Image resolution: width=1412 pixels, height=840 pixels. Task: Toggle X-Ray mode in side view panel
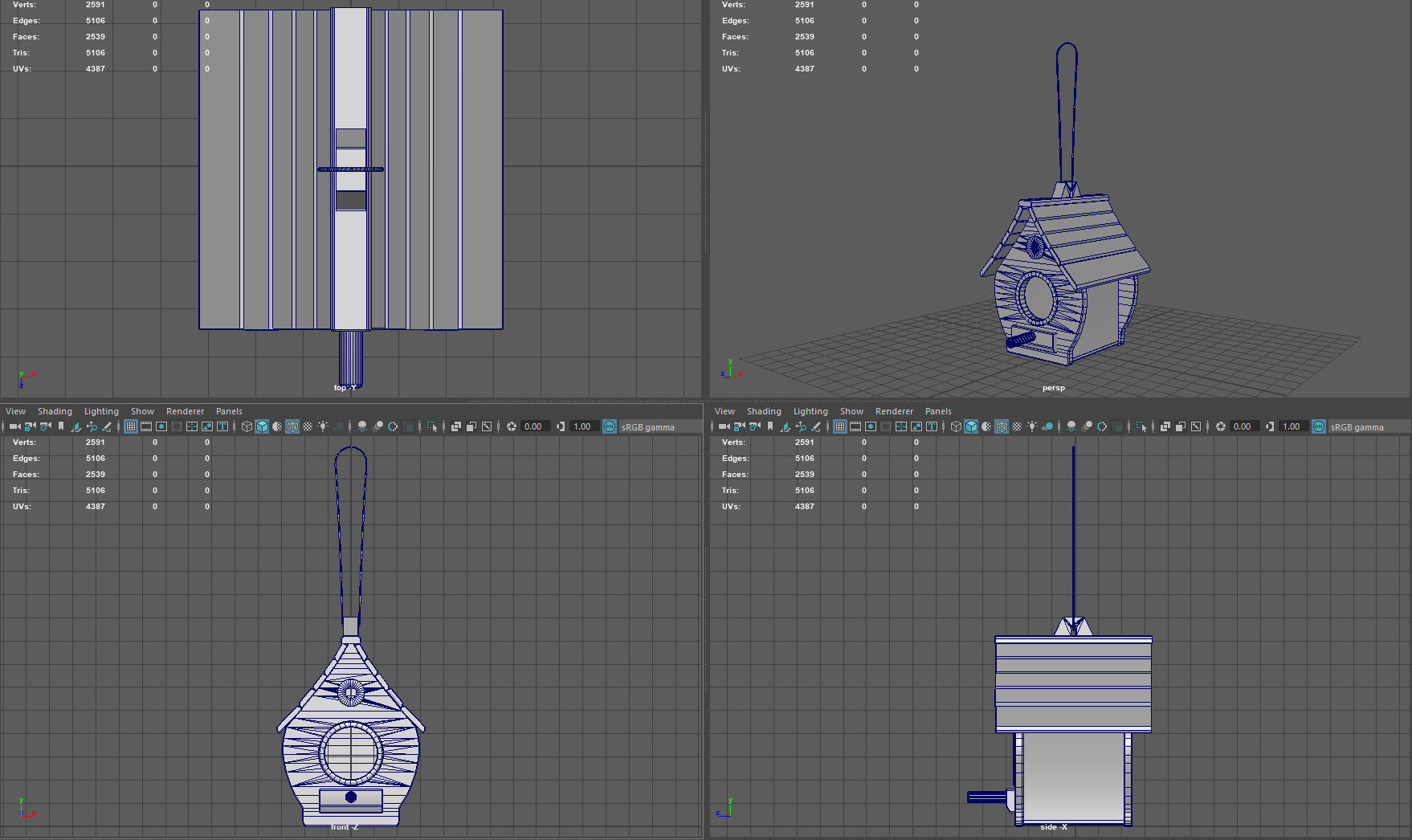[x=1165, y=426]
